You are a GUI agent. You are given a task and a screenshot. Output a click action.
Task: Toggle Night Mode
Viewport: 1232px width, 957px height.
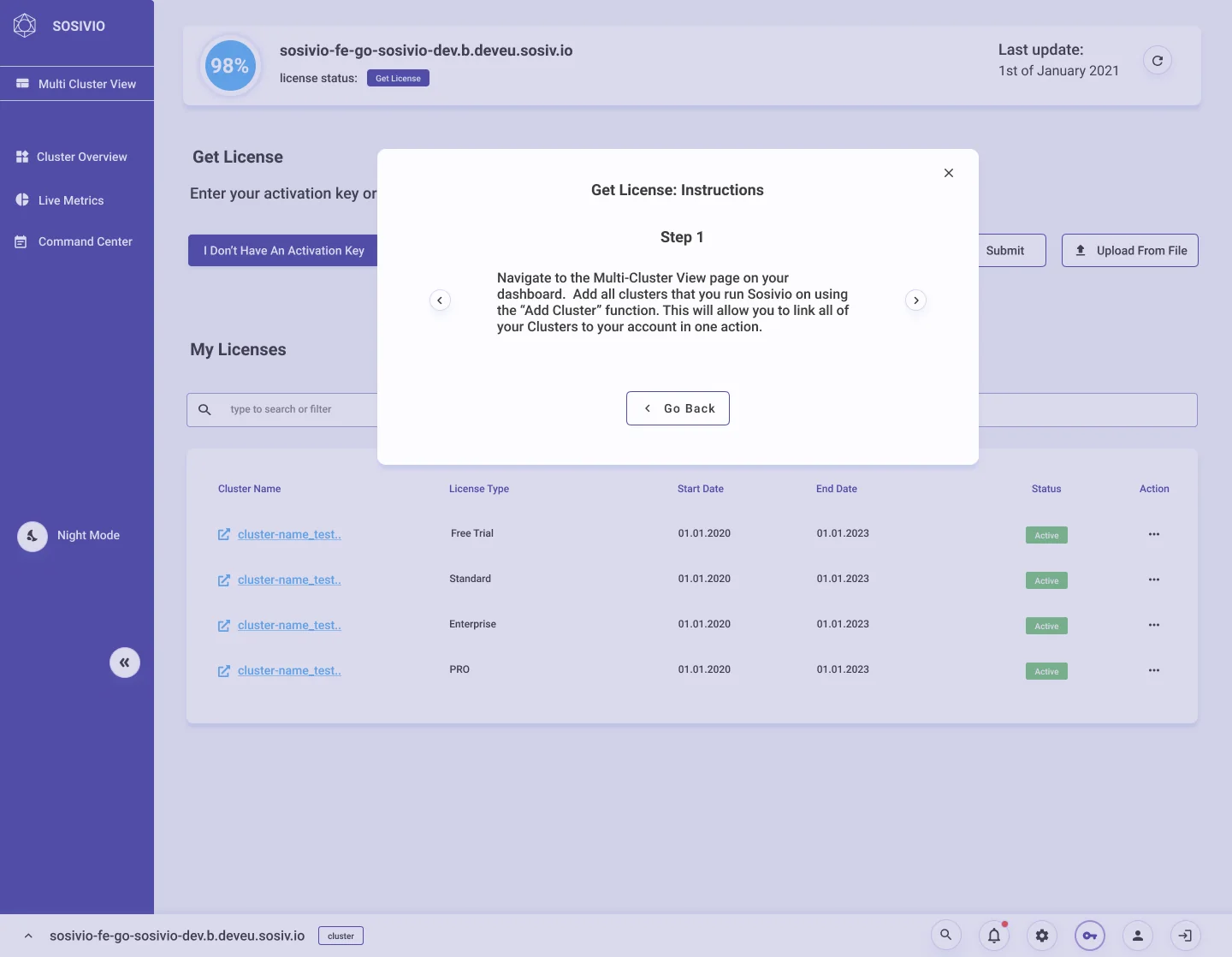[33, 537]
